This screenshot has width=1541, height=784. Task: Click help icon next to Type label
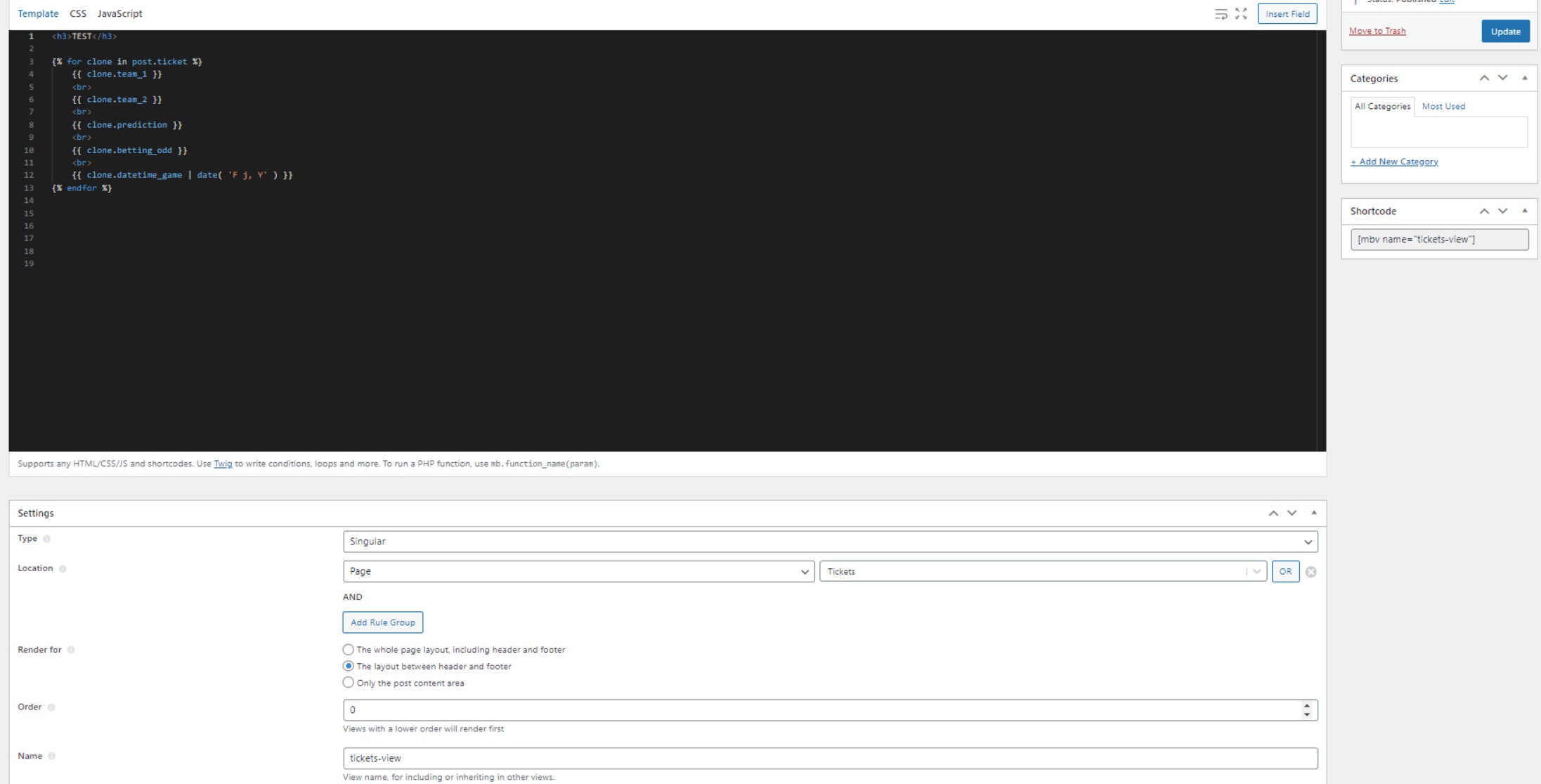(47, 539)
